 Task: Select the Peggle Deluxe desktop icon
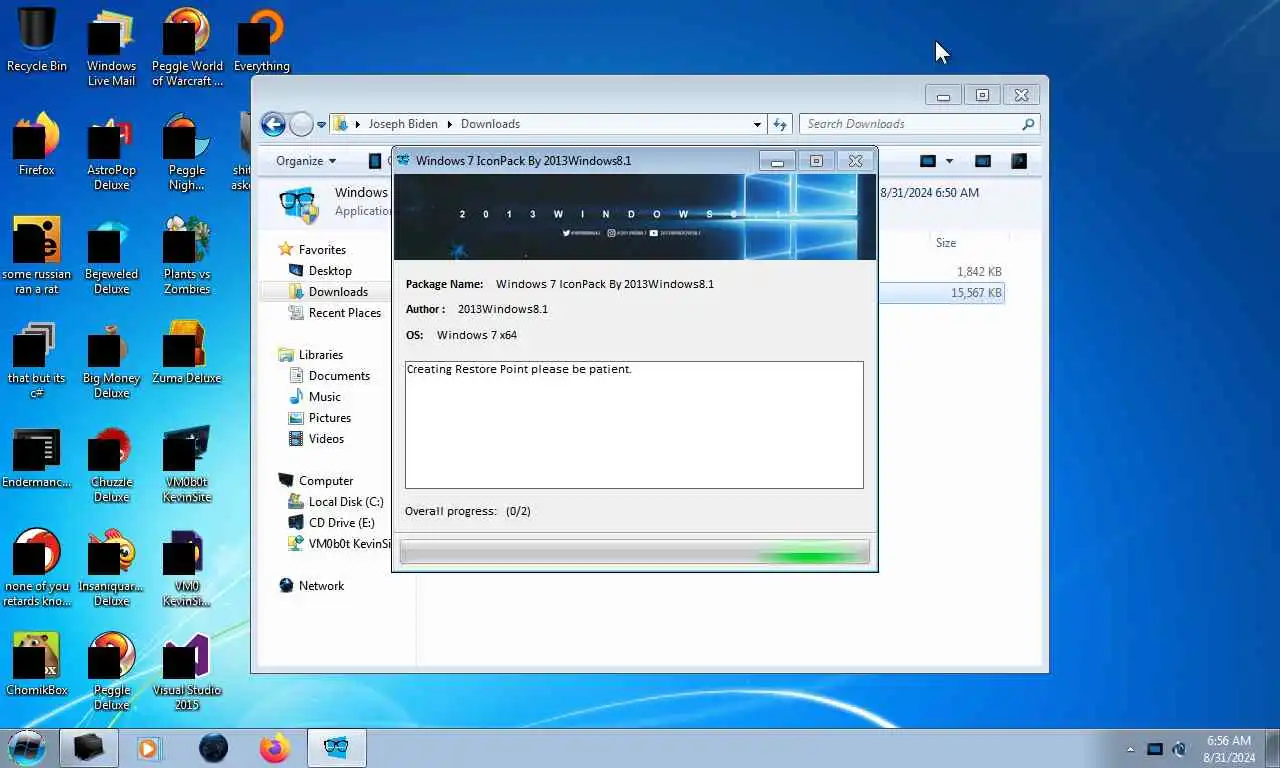point(111,672)
